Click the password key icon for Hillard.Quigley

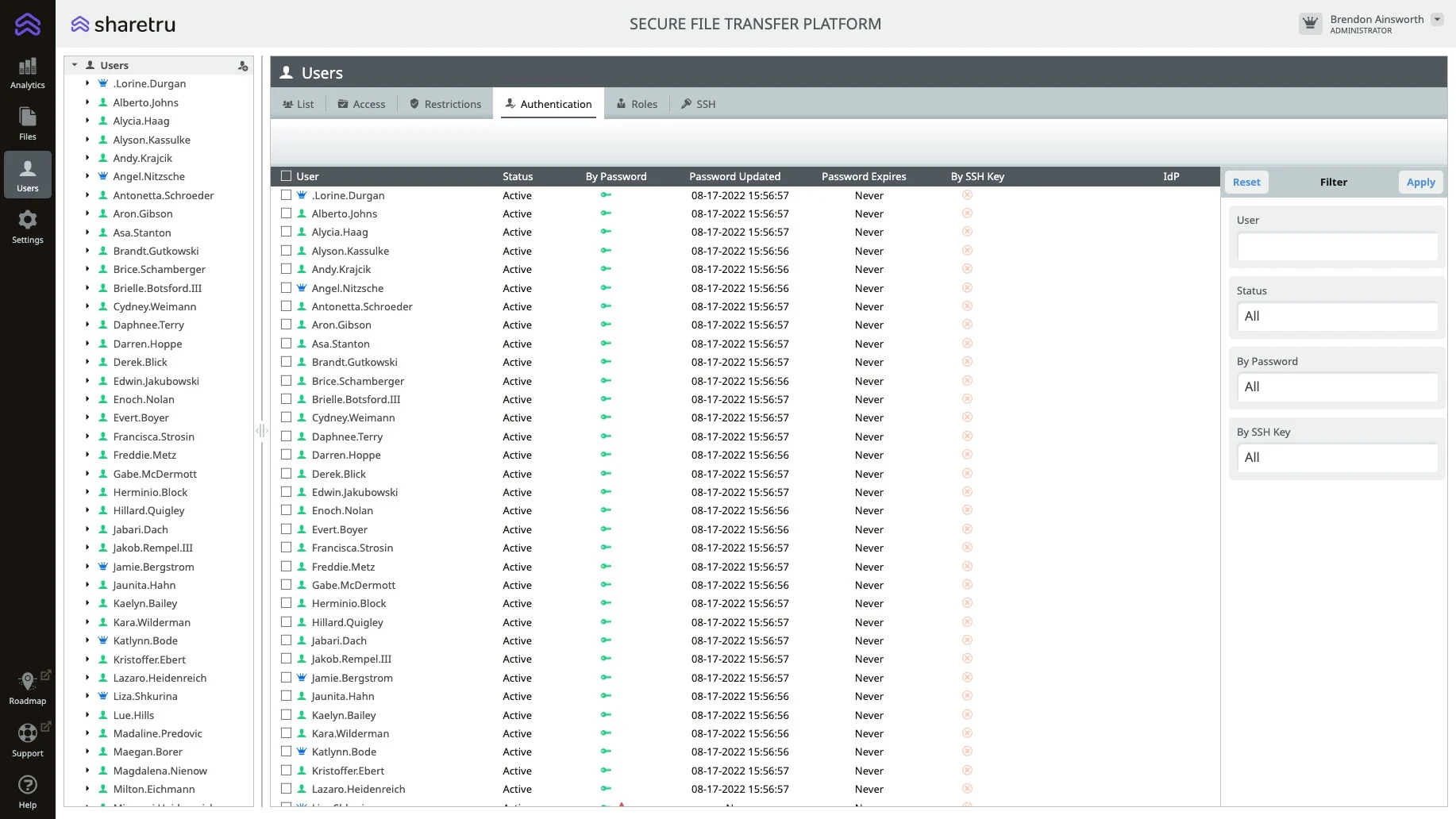(606, 622)
